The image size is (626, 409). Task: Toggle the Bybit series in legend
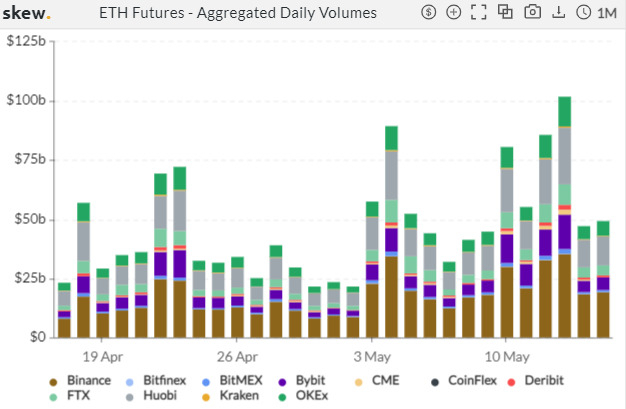tap(302, 381)
